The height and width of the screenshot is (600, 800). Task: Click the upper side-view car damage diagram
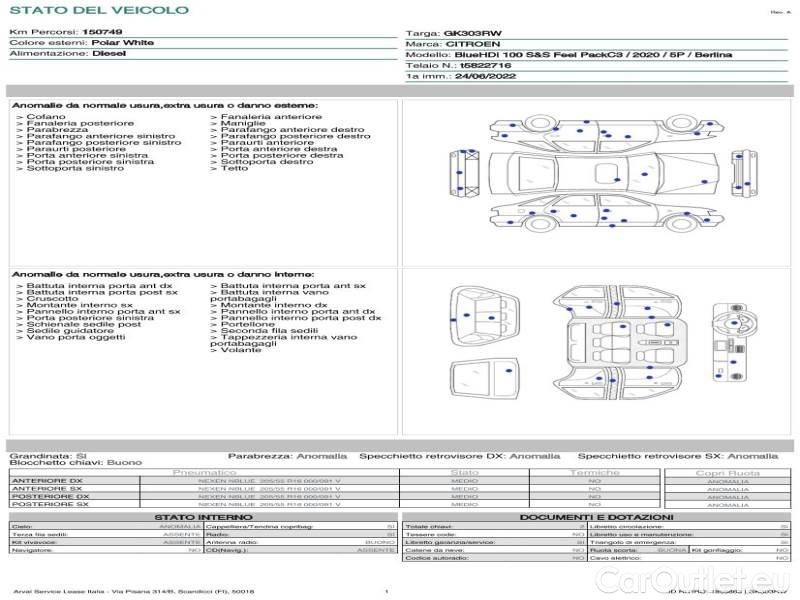[607, 132]
